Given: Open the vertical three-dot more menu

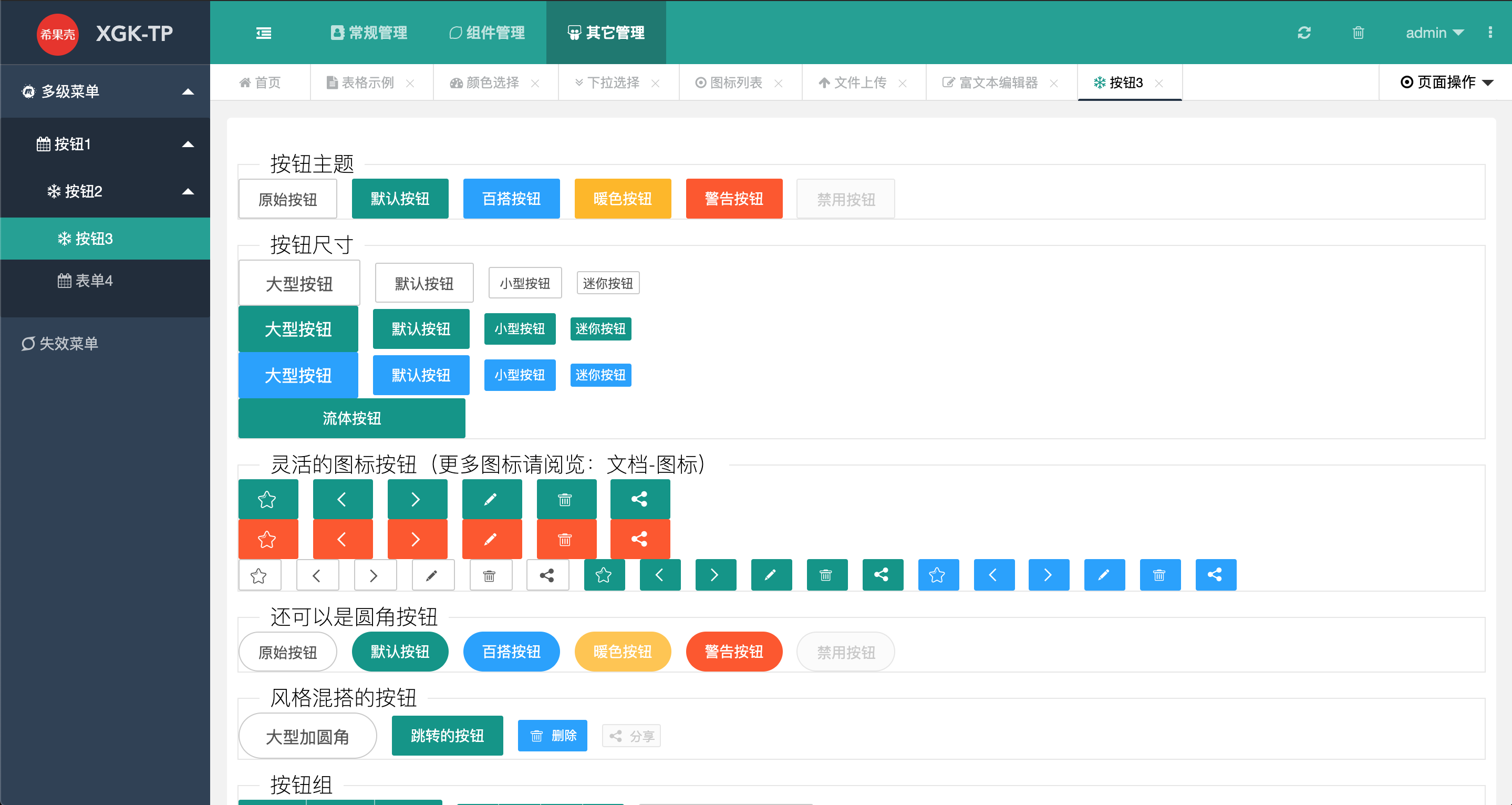Looking at the screenshot, I should (1490, 33).
